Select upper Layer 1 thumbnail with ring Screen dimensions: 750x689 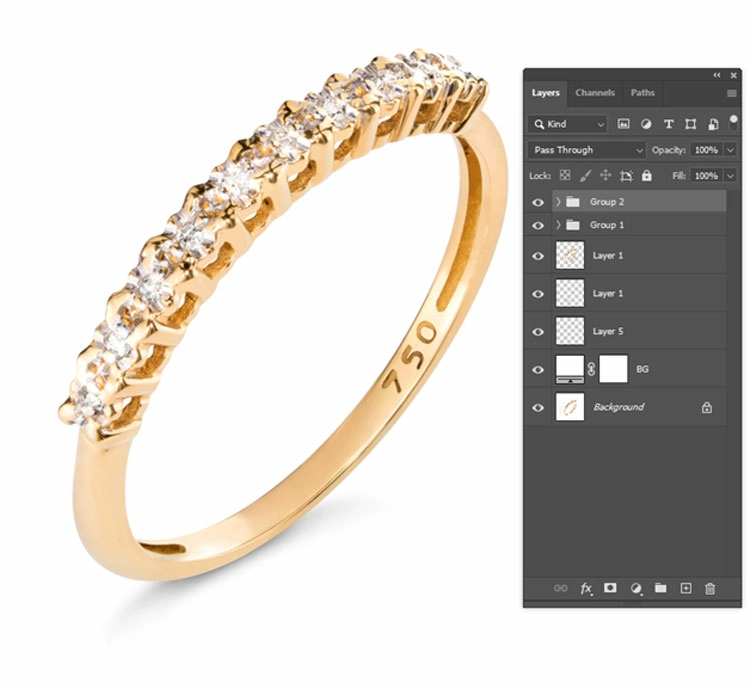point(570,255)
